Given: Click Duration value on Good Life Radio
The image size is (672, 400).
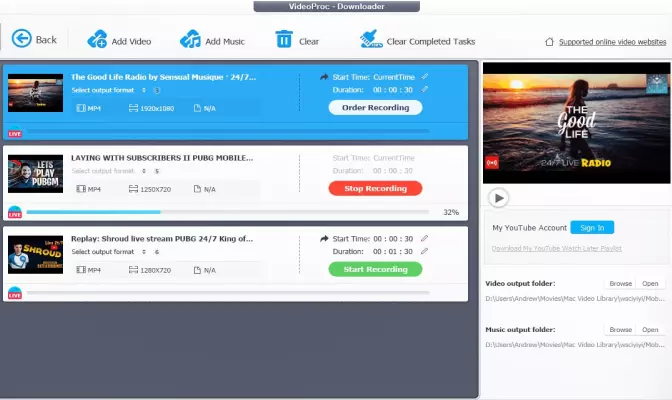Looking at the screenshot, I should (393, 90).
